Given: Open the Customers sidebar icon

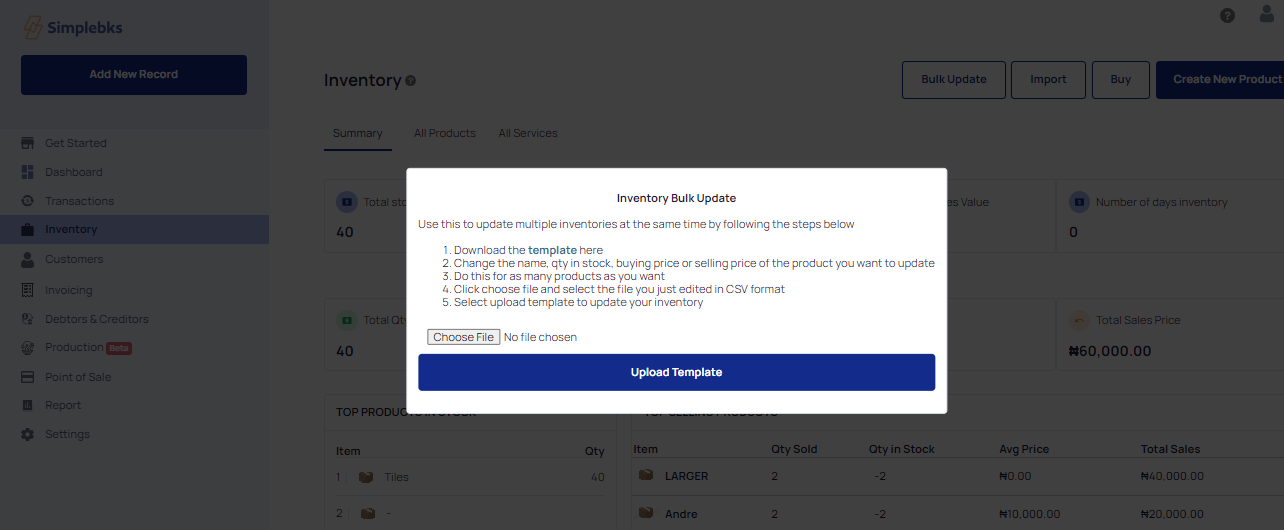Looking at the screenshot, I should coord(27,259).
